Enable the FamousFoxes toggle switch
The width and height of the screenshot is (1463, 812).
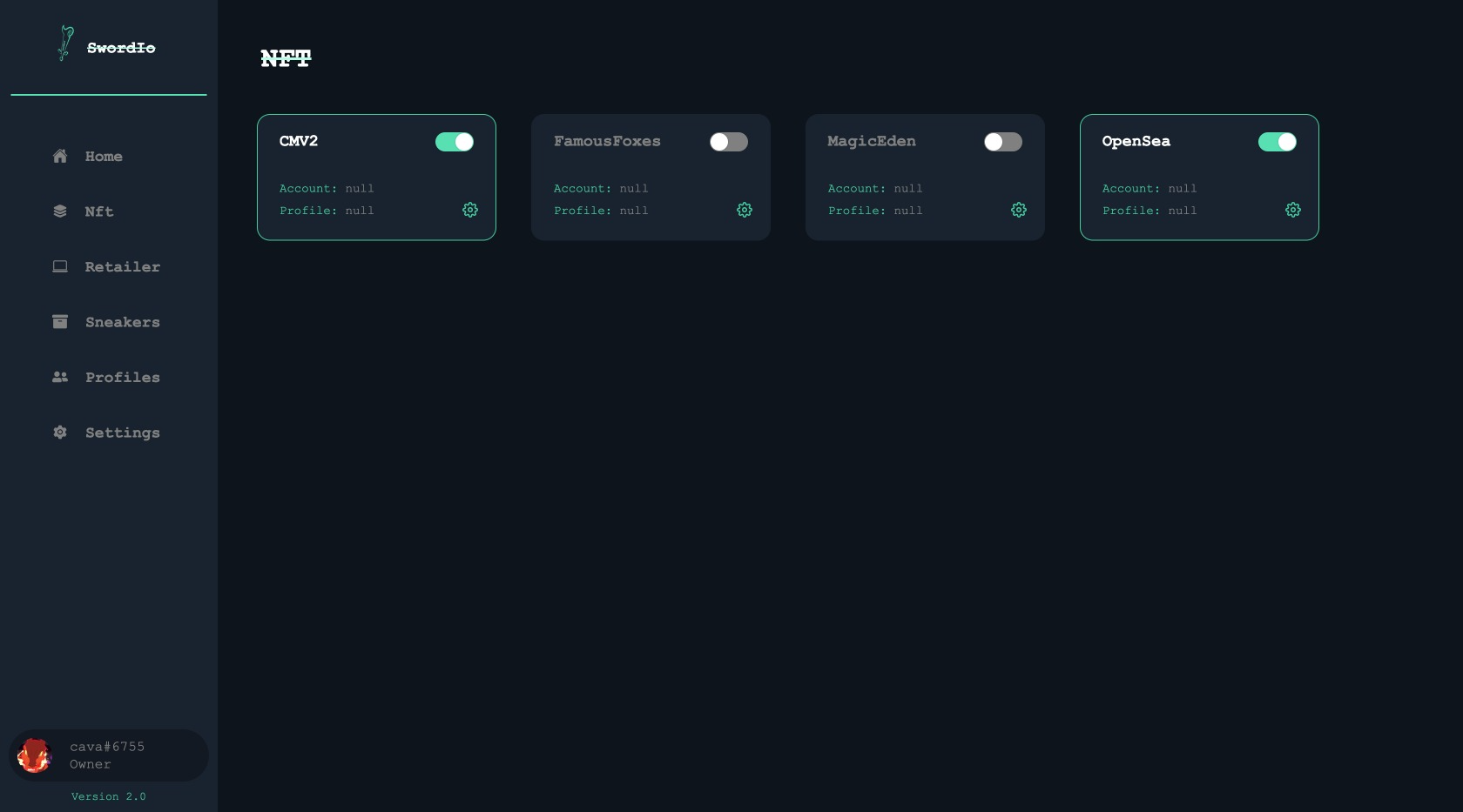(729, 142)
